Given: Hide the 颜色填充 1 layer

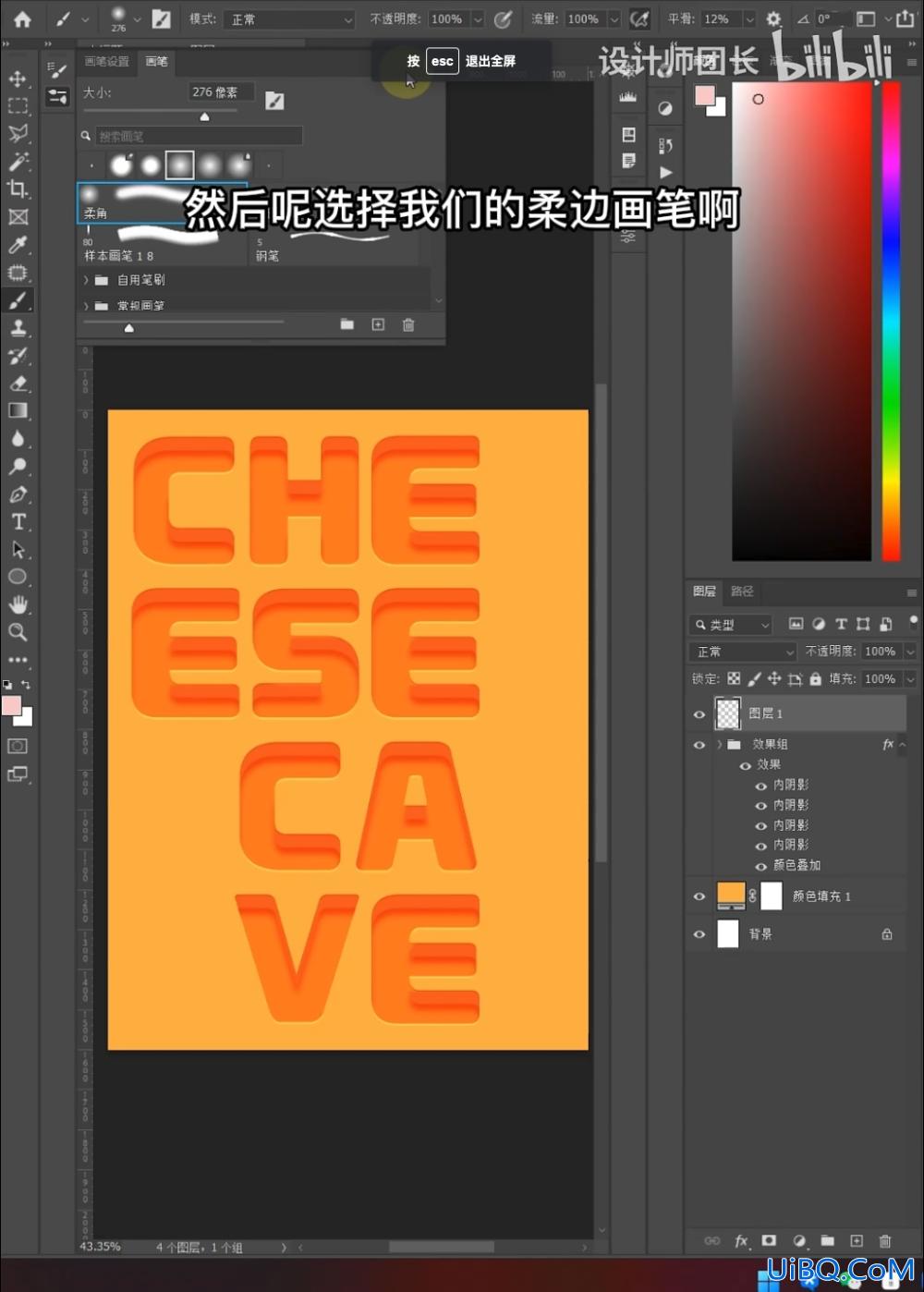Looking at the screenshot, I should pyautogui.click(x=699, y=896).
